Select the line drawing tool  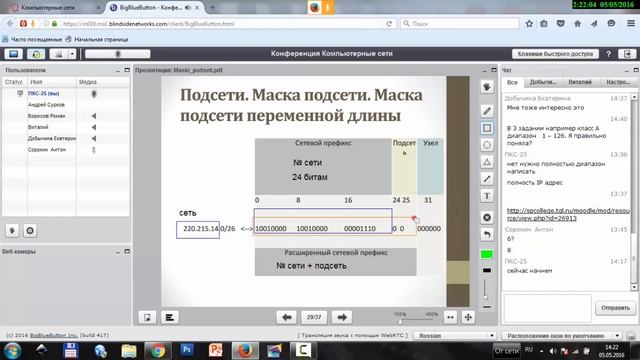(x=487, y=179)
